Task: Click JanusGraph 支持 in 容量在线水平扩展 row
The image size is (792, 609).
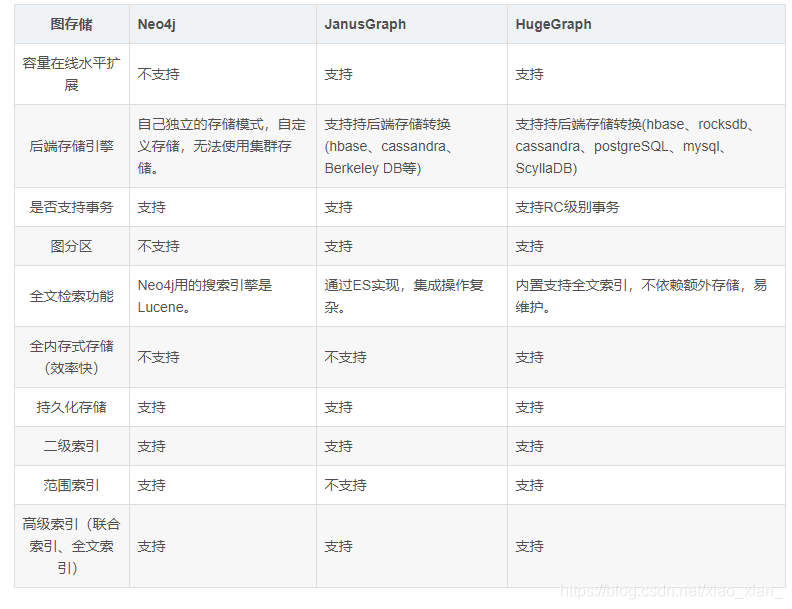Action: pyautogui.click(x=338, y=74)
